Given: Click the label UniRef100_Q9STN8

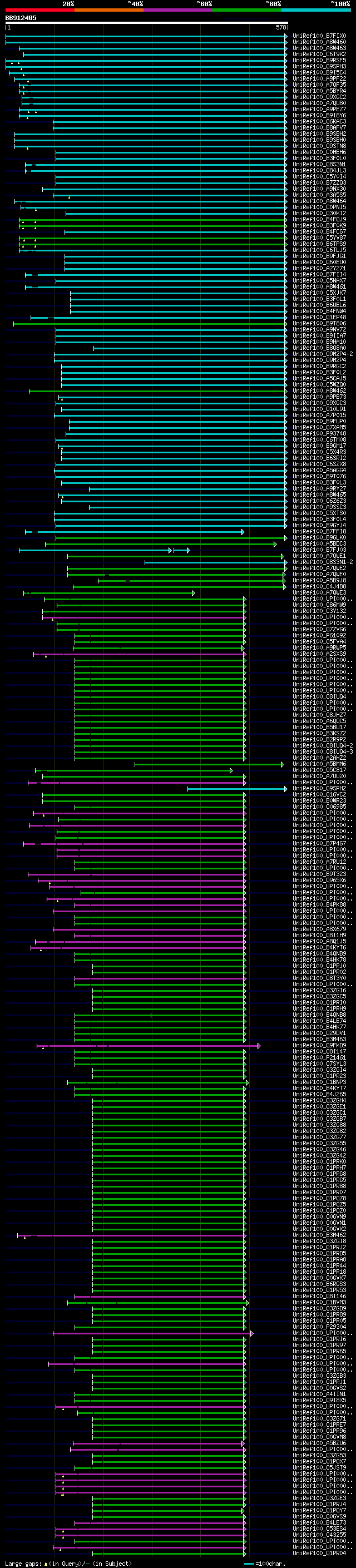Looking at the screenshot, I should (319, 146).
